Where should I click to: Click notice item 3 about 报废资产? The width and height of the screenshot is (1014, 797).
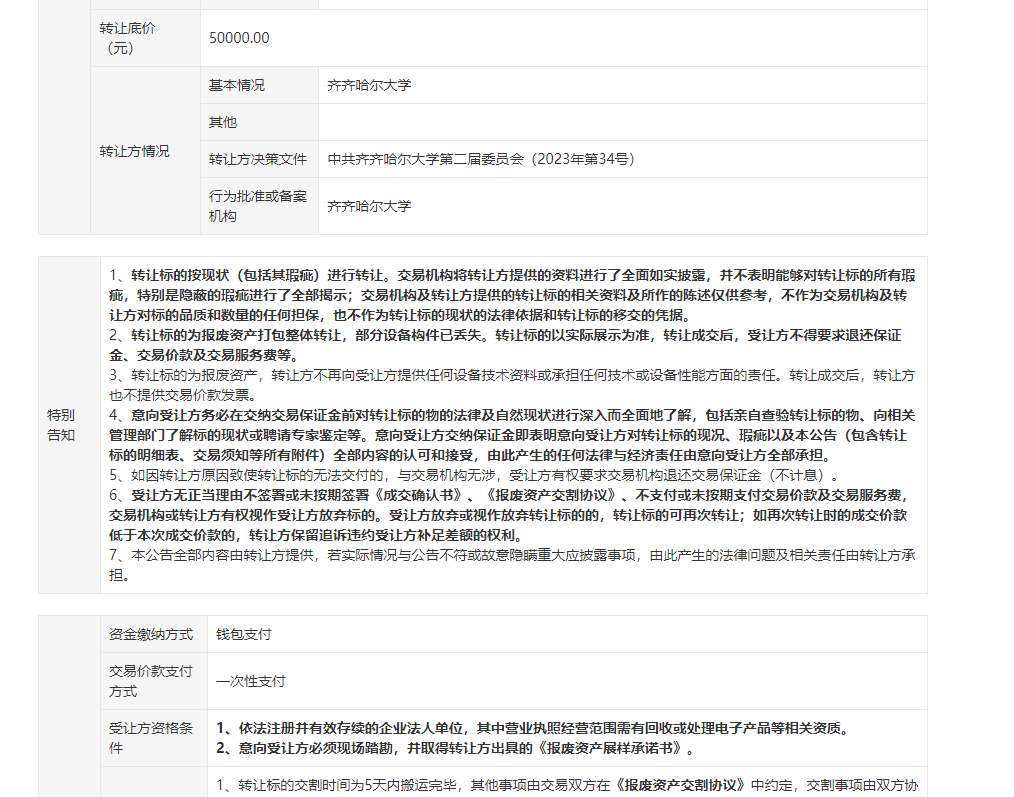point(512,385)
